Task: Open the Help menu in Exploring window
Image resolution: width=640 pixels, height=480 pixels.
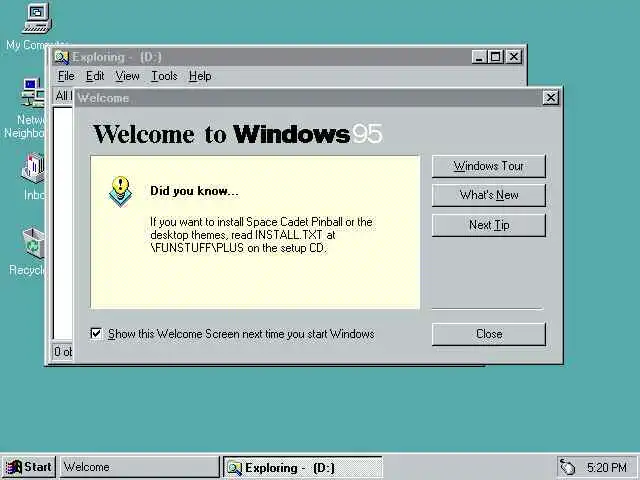Action: [200, 76]
